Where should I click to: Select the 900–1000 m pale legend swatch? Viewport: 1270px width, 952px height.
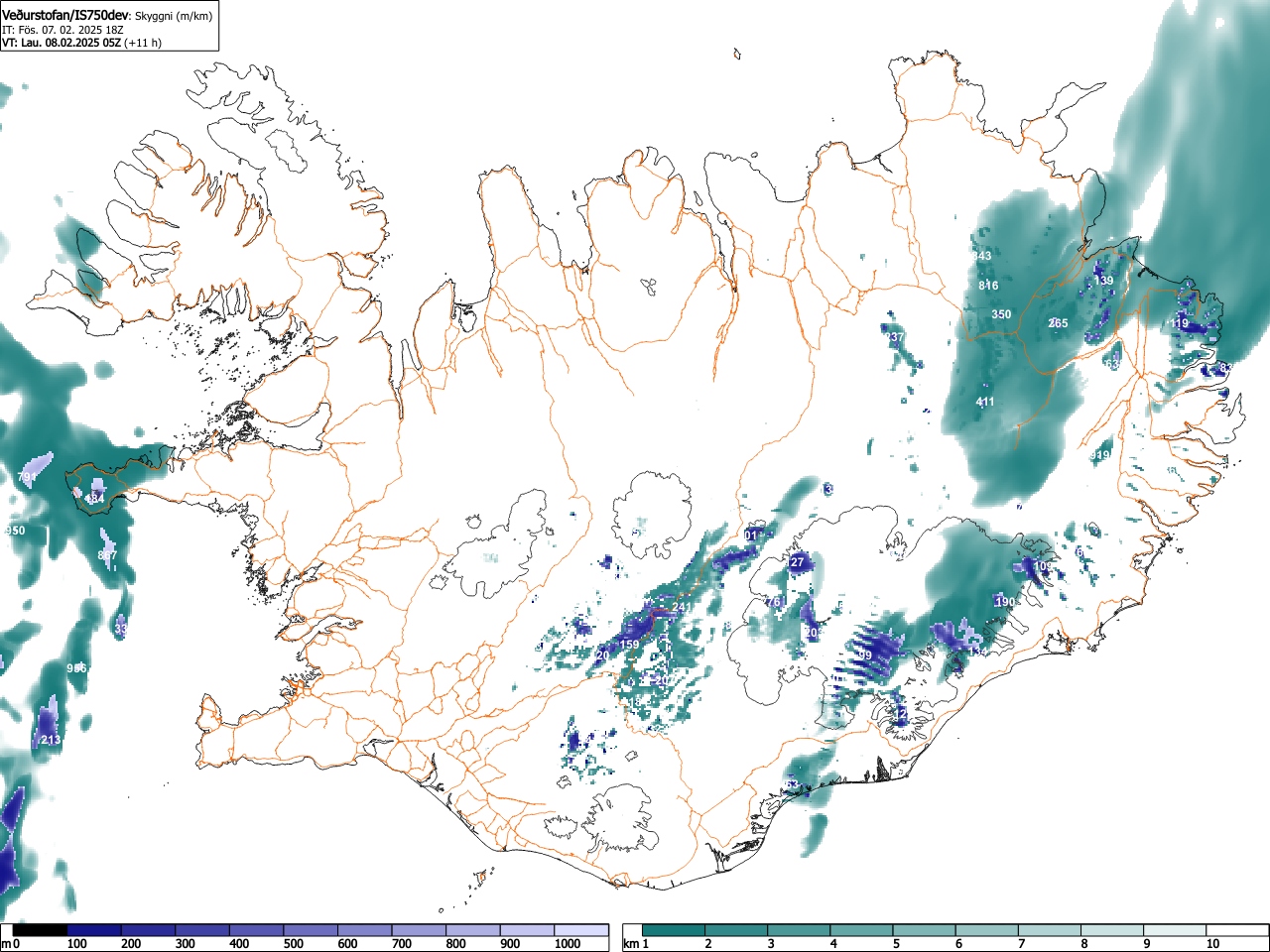coord(527,930)
